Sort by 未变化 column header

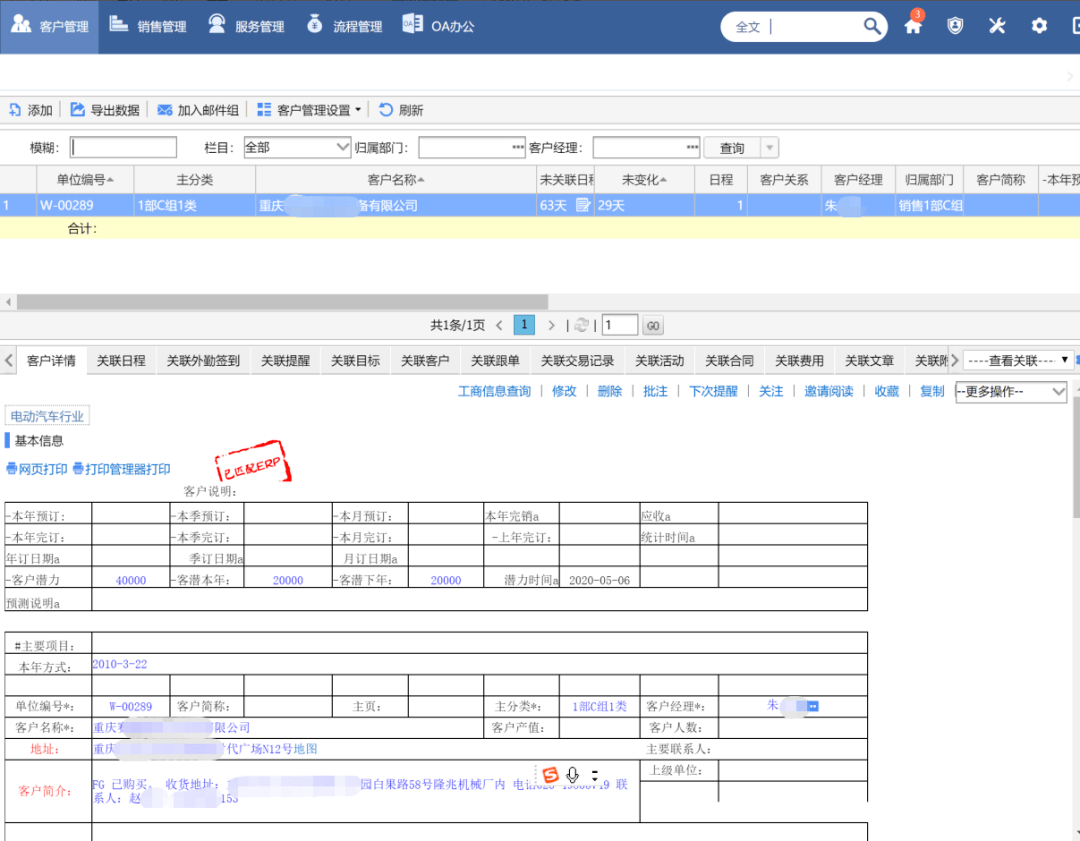(643, 180)
